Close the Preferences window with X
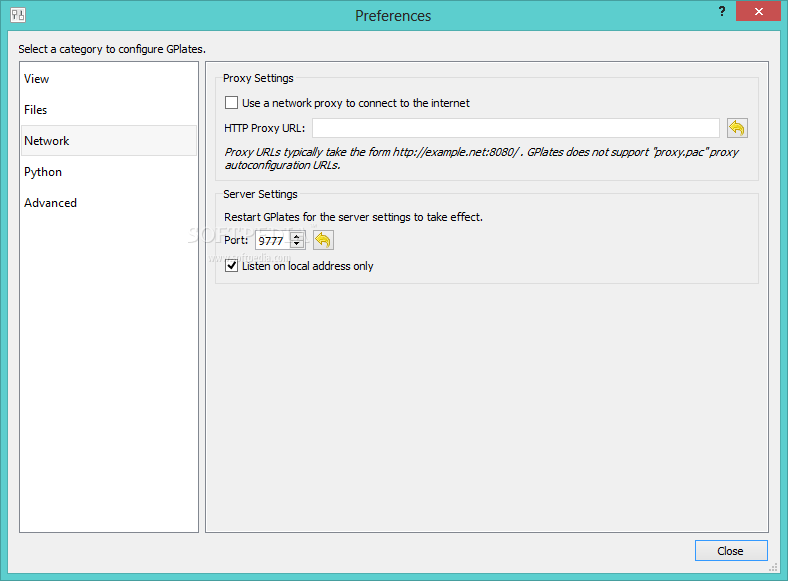The width and height of the screenshot is (788, 581). tap(758, 11)
